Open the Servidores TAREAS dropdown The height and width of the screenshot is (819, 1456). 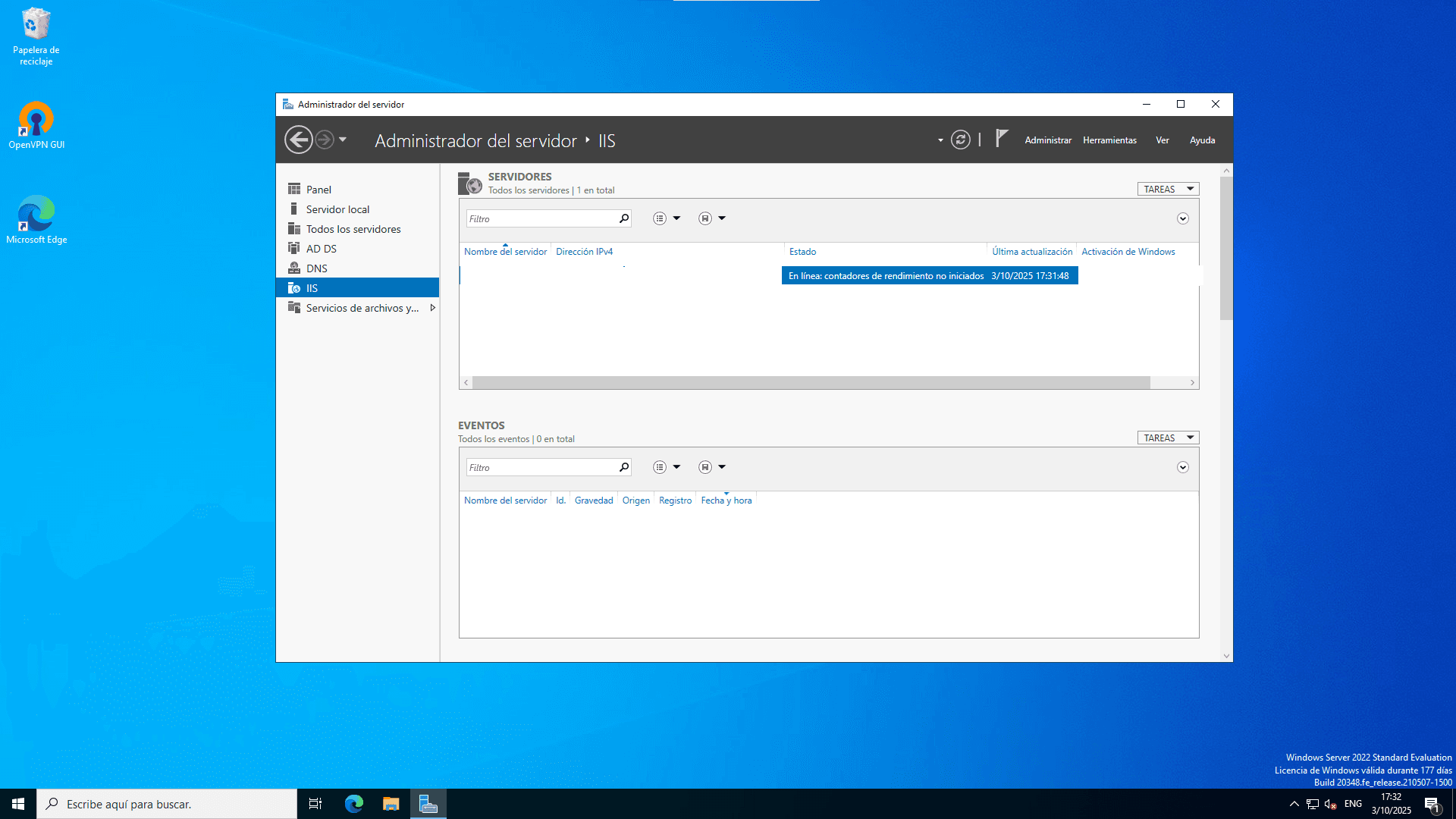click(x=1167, y=188)
